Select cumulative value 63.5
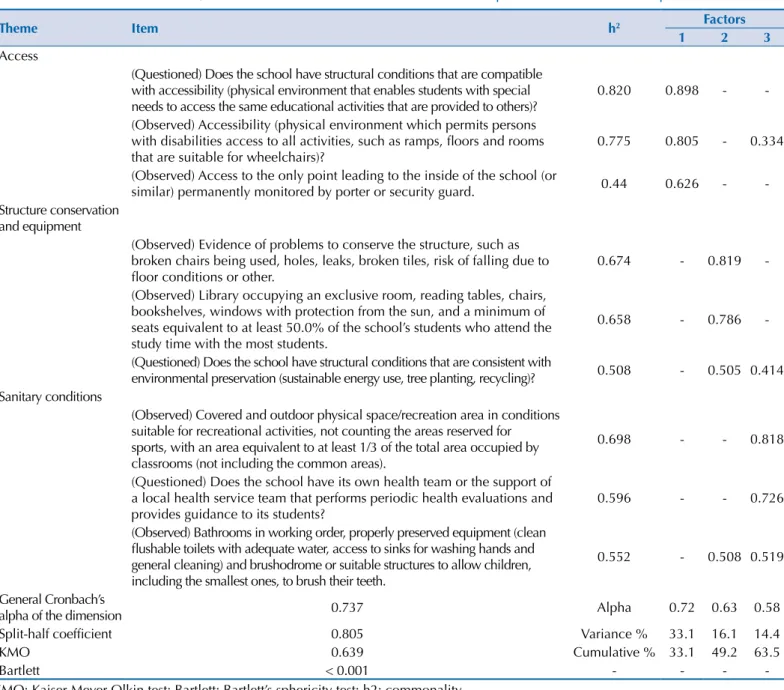The image size is (784, 690). click(x=766, y=652)
